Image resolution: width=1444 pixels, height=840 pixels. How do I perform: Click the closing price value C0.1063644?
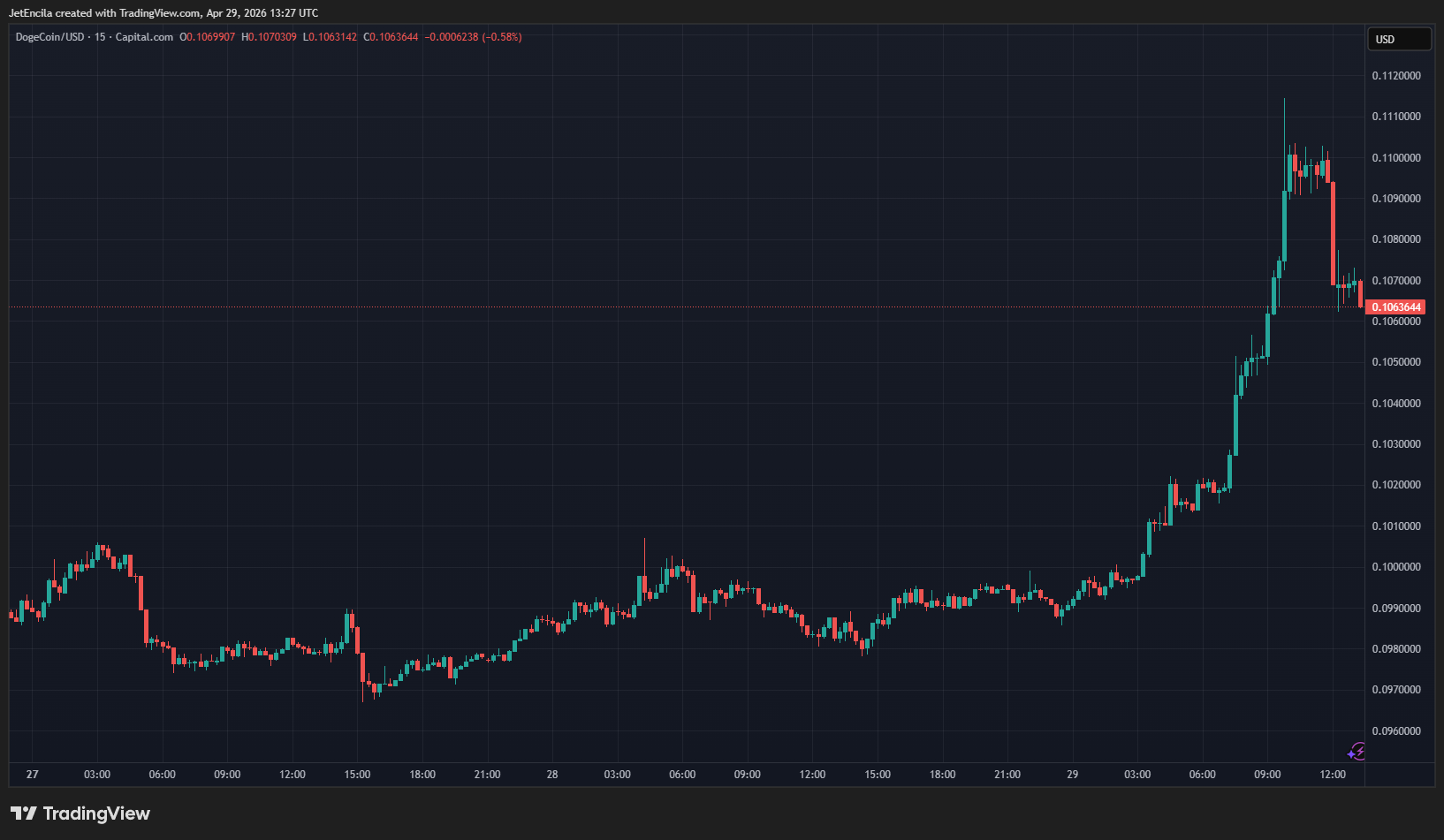(391, 37)
